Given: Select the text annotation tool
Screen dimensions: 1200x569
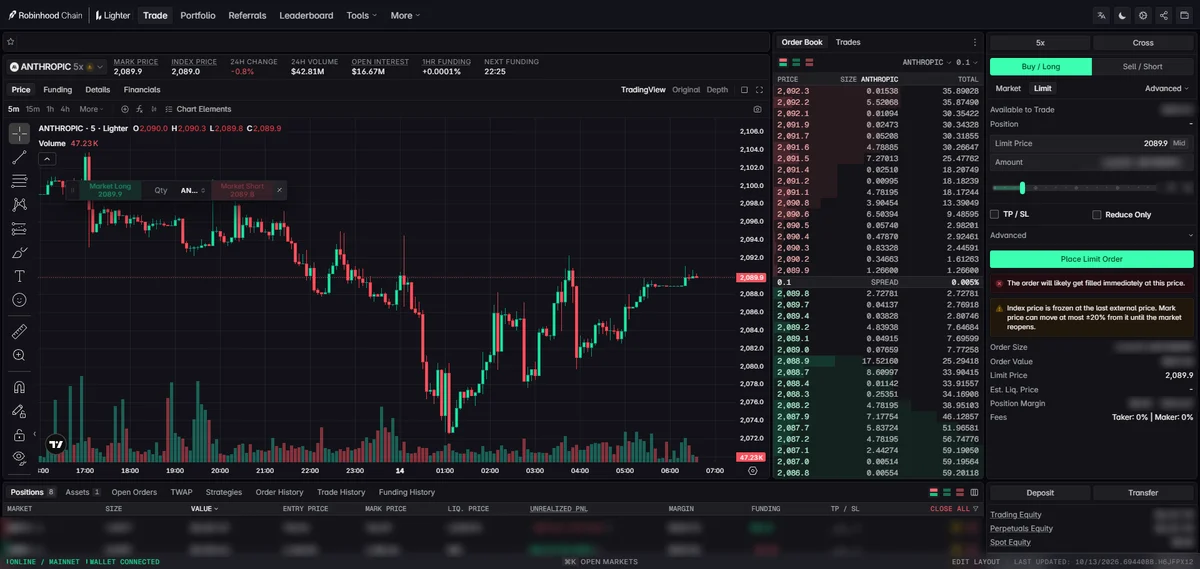Looking at the screenshot, I should pos(19,276).
